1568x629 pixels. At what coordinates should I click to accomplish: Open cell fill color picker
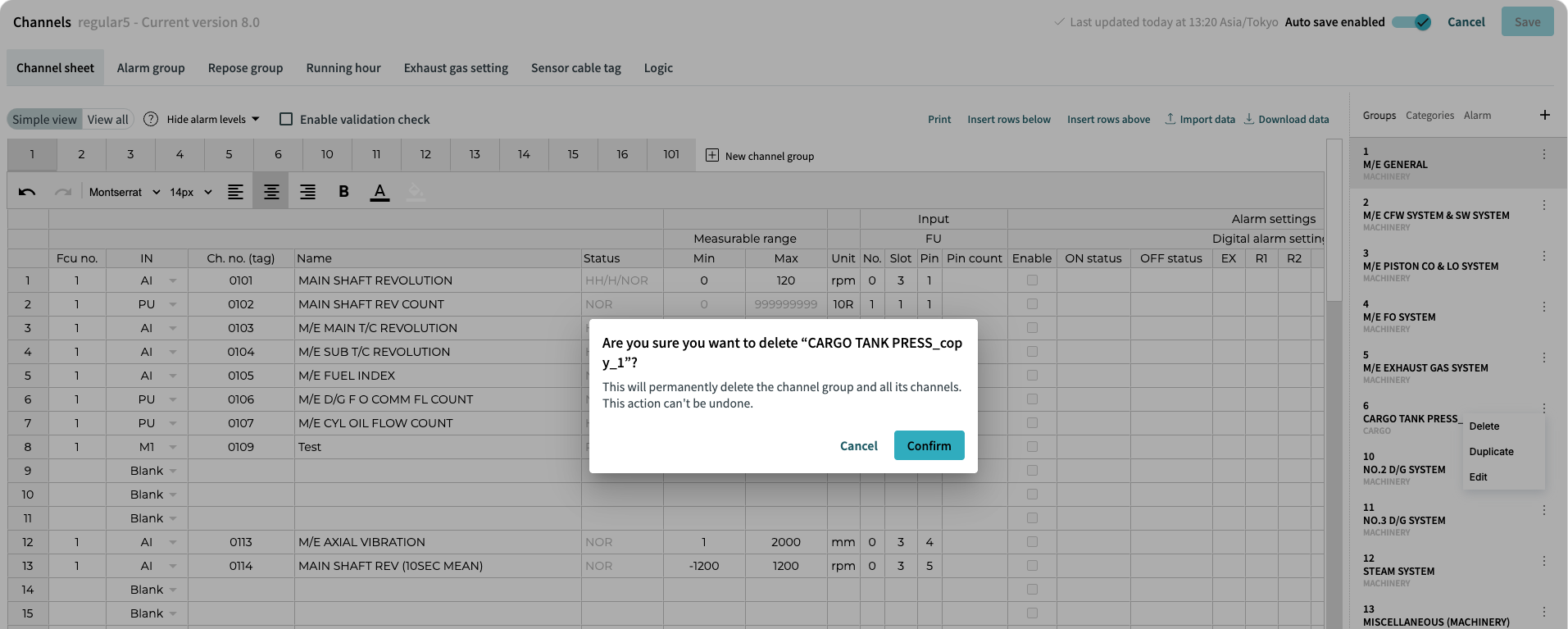416,192
